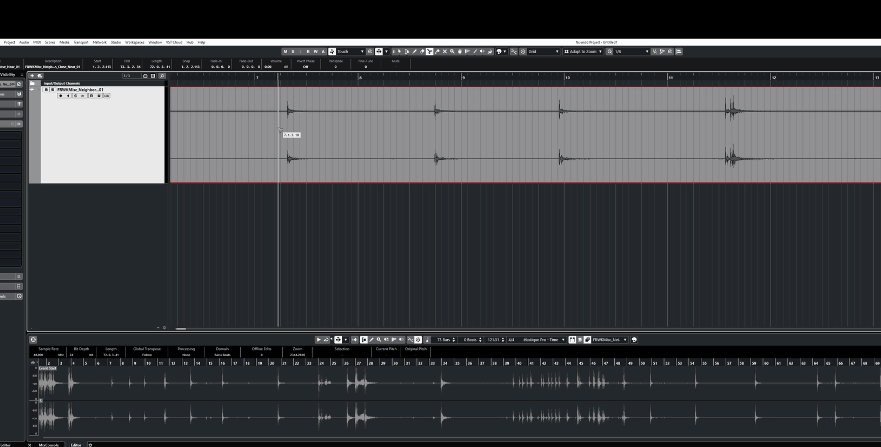Select the Line tool in main toolbar
The height and width of the screenshot is (447, 881).
click(475, 51)
